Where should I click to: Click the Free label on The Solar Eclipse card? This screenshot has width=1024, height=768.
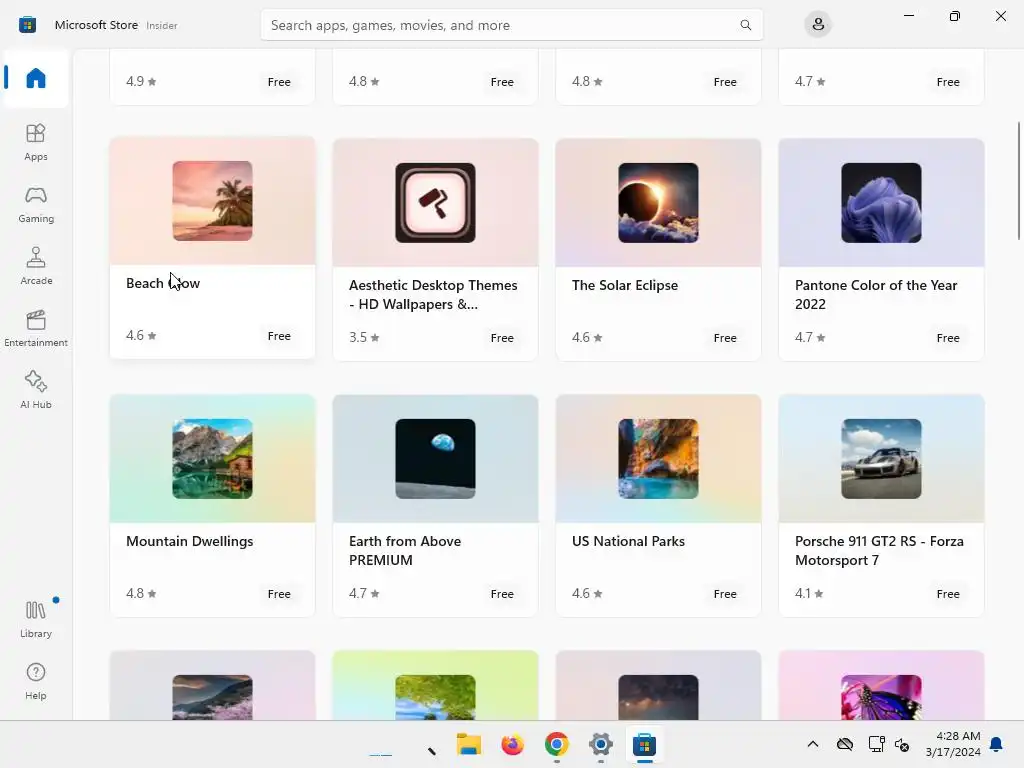coord(725,338)
